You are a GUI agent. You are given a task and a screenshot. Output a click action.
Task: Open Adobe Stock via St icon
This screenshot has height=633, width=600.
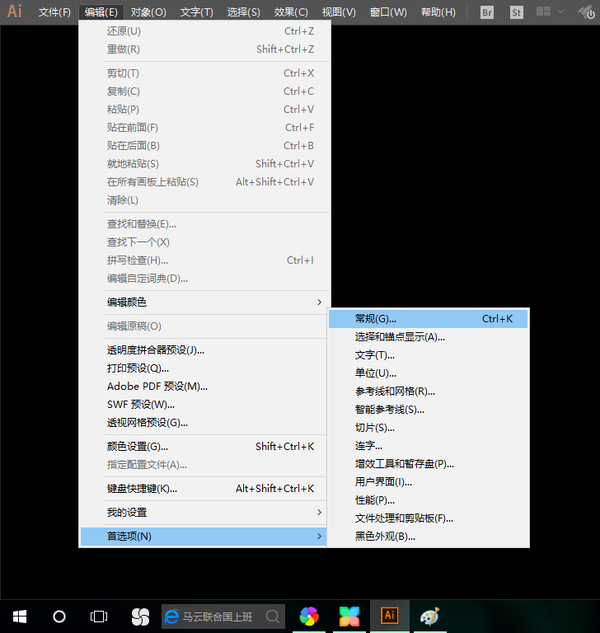(516, 13)
